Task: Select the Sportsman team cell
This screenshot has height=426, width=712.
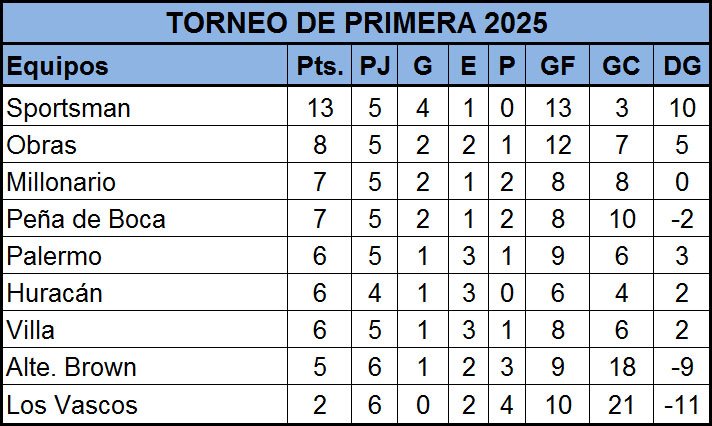Action: coord(145,108)
